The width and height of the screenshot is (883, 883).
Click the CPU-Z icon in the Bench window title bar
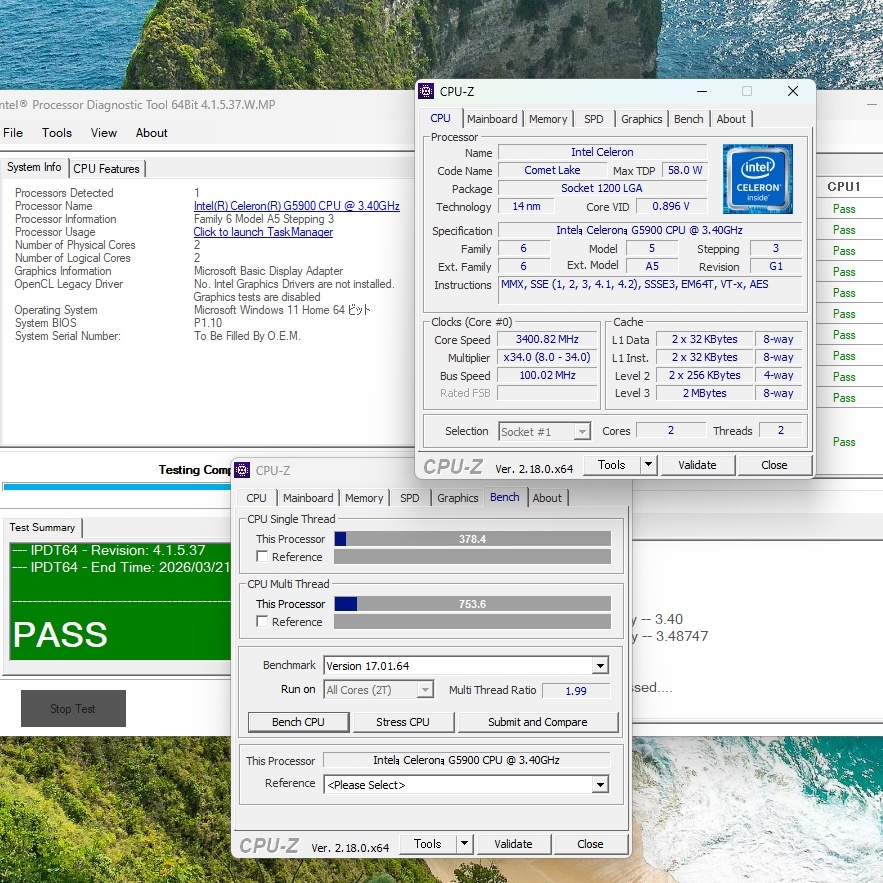242,470
